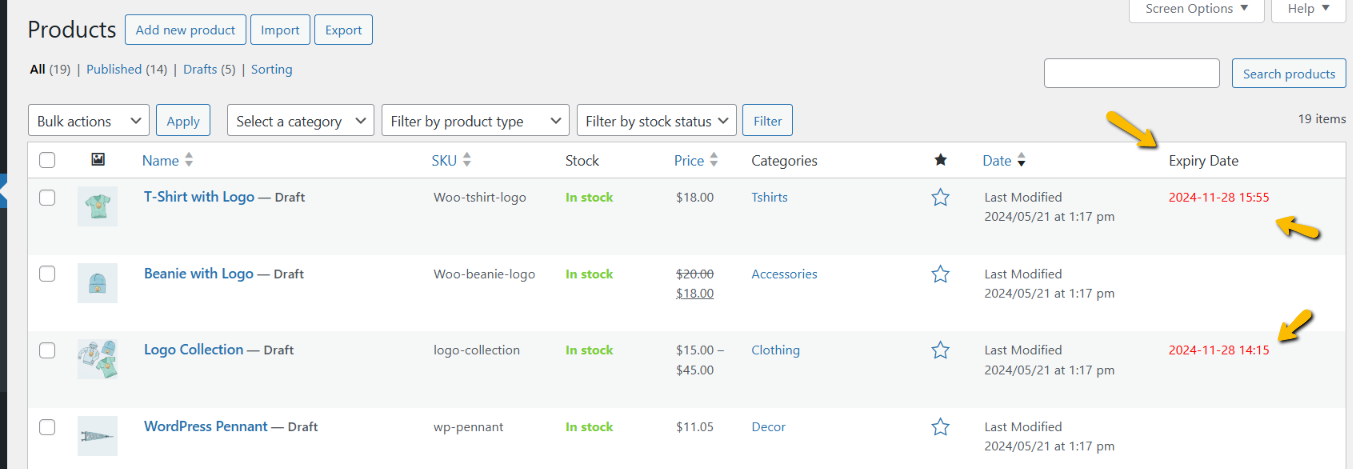Check the Beanie with Logo row checkbox
This screenshot has height=469, width=1353.
pyautogui.click(x=47, y=274)
